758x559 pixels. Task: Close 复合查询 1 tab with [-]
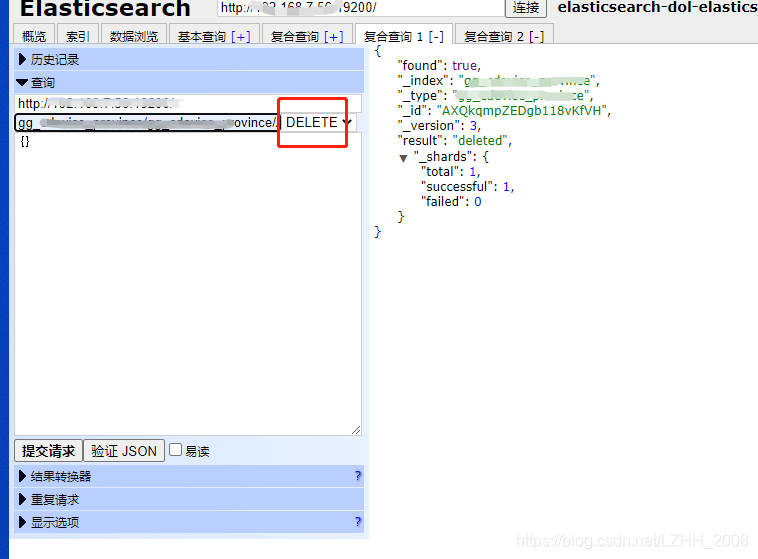tap(436, 37)
